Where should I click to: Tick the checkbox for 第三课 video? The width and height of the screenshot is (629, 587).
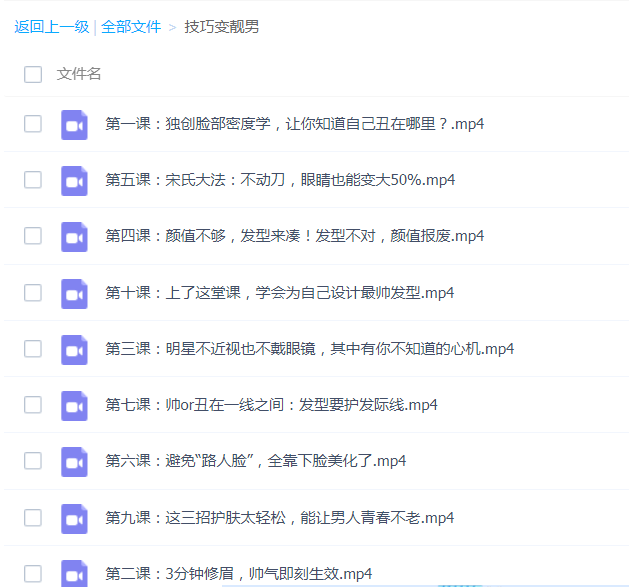tap(33, 349)
